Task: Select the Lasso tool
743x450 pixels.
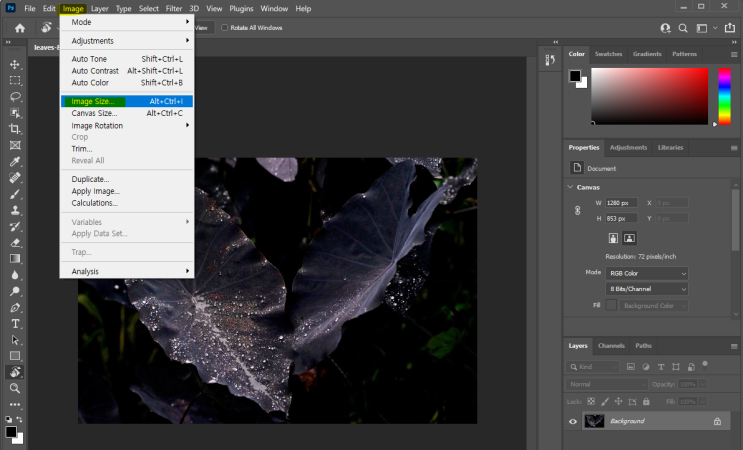Action: (x=15, y=97)
